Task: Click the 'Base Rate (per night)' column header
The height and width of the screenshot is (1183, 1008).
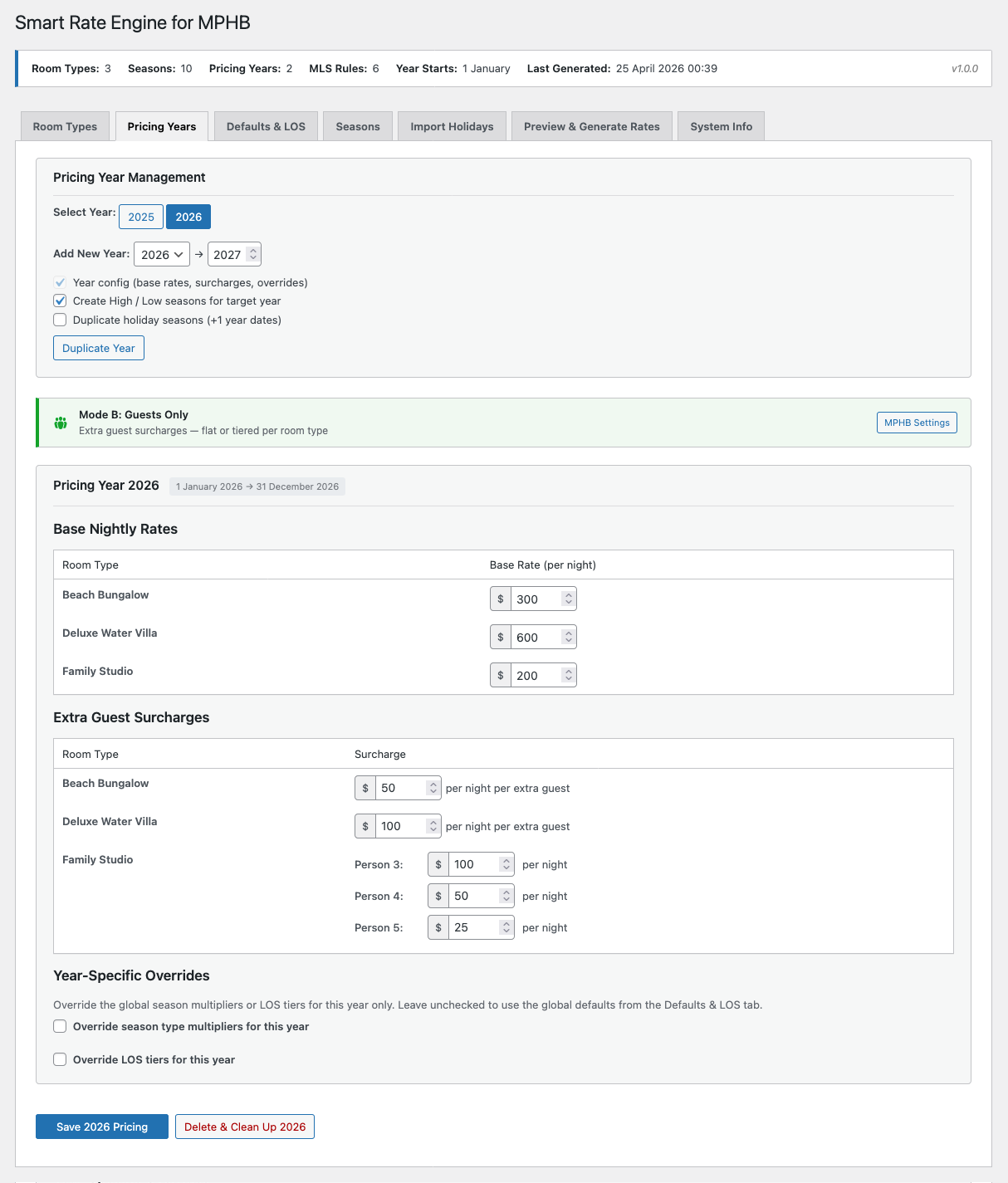Action: click(x=543, y=565)
